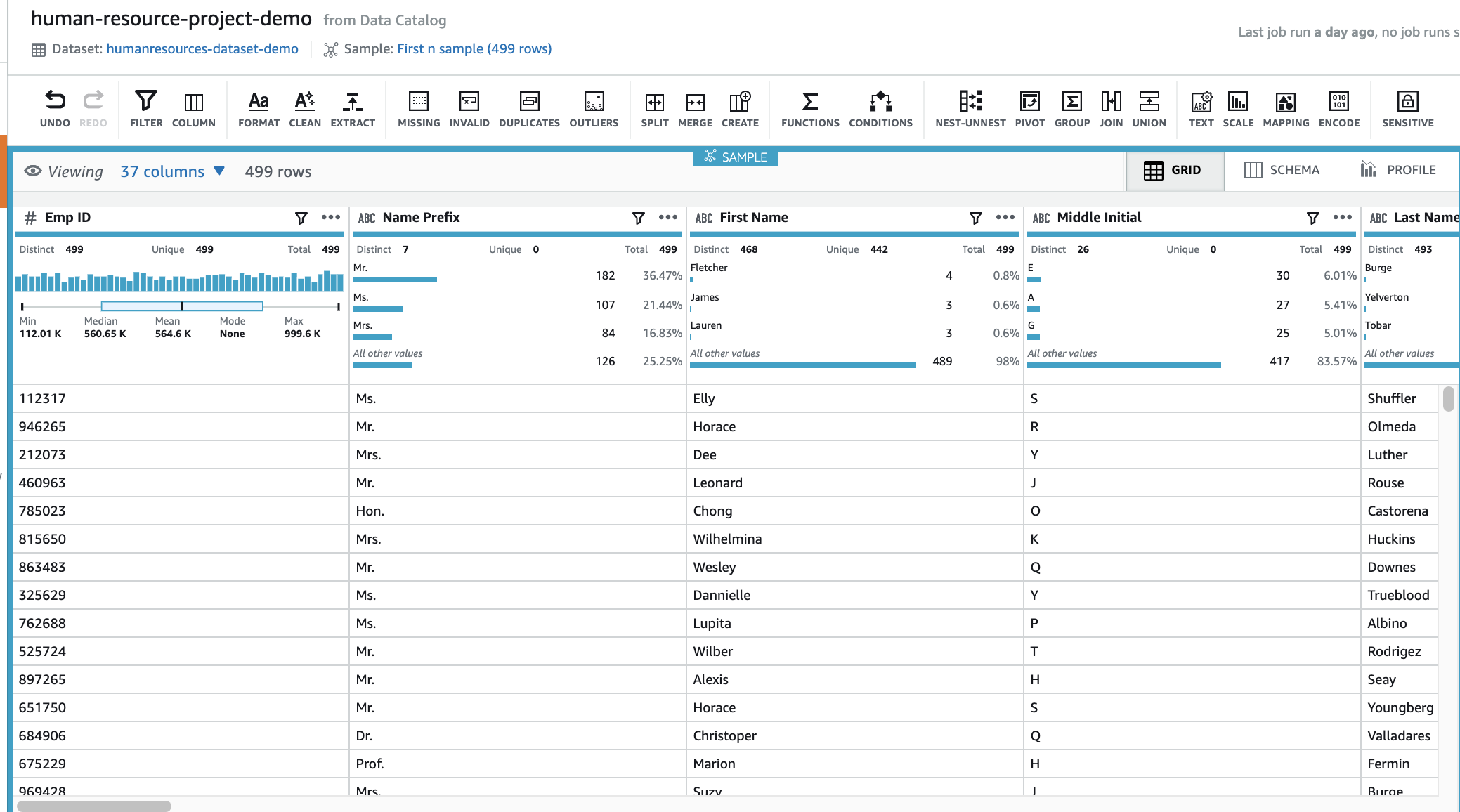Open the Filter tool in toolbar
Screen dimensions: 1460x812
click(x=146, y=102)
